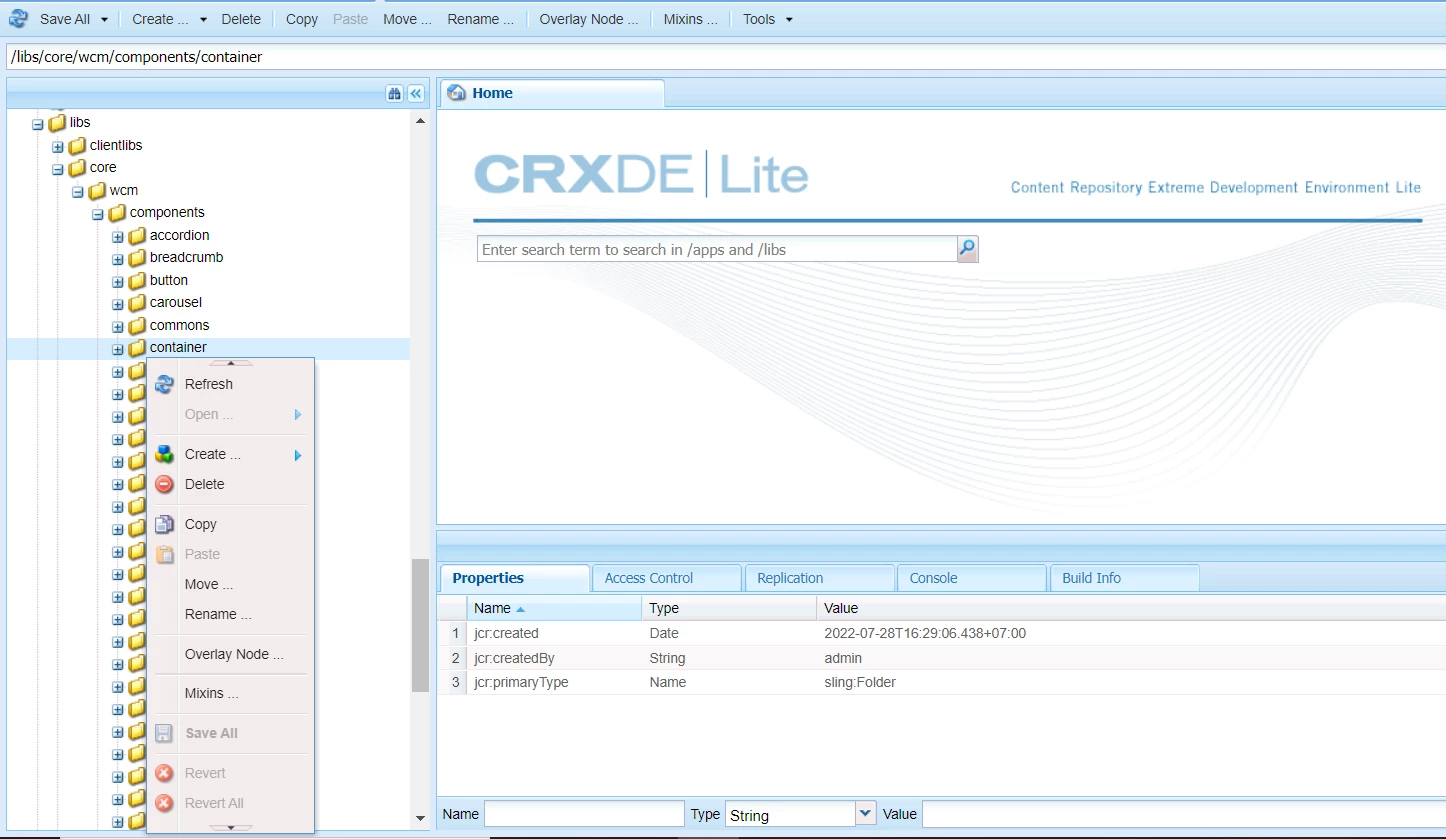This screenshot has height=839, width=1446.
Task: Expand the accordion folder node
Action: pyautogui.click(x=118, y=237)
